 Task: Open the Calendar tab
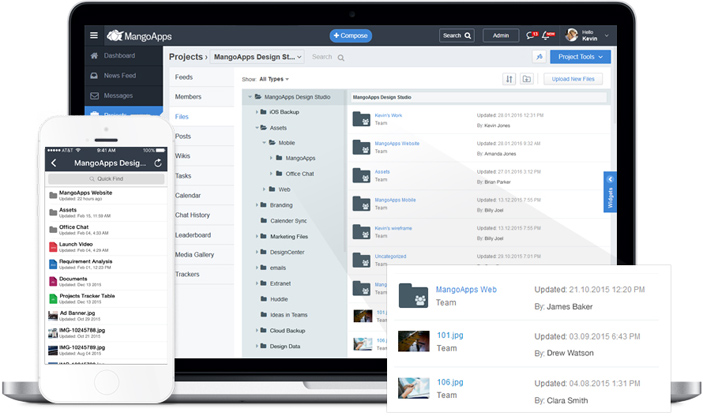(188, 195)
